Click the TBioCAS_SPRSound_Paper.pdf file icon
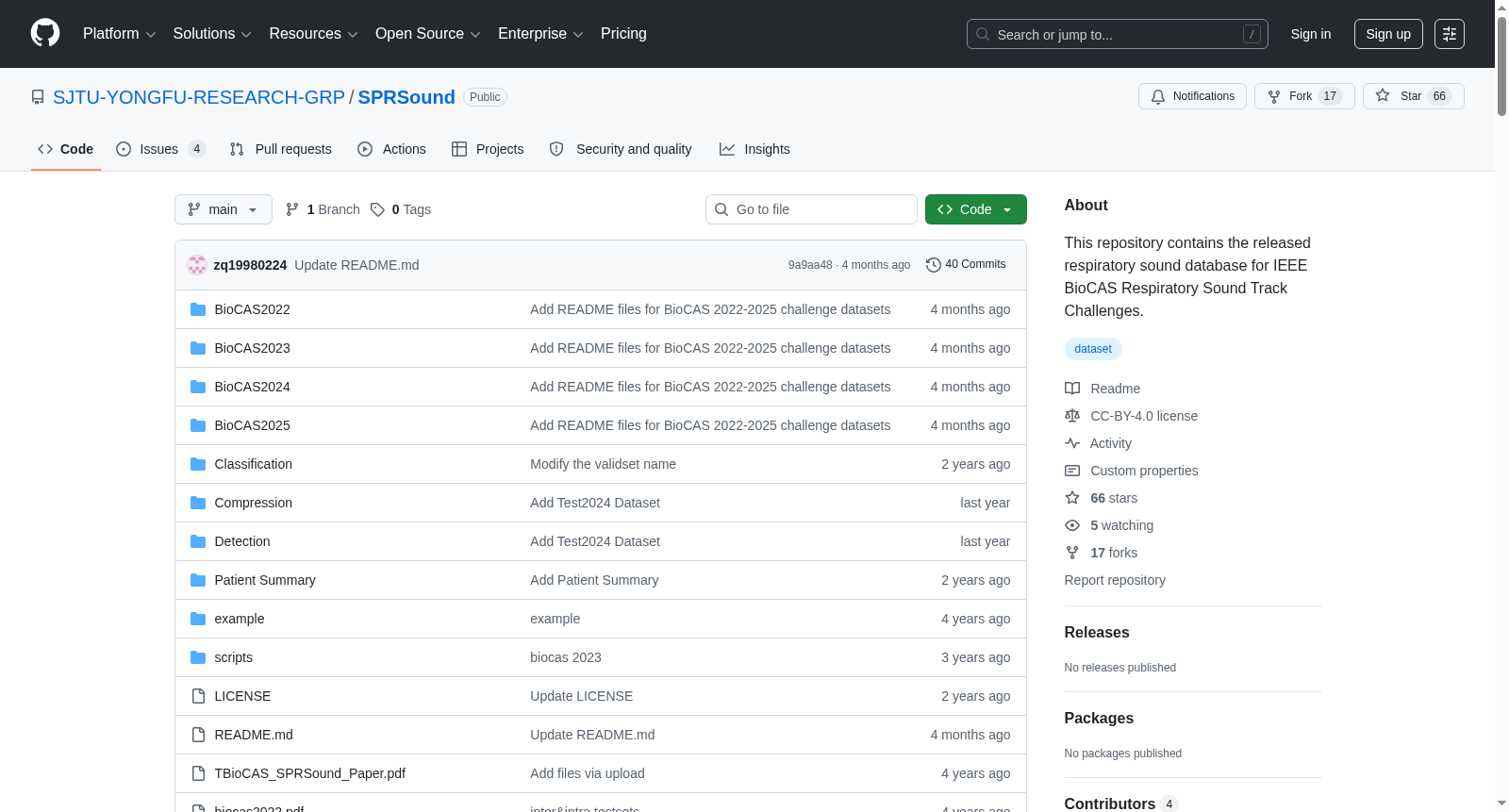1509x812 pixels. click(198, 773)
